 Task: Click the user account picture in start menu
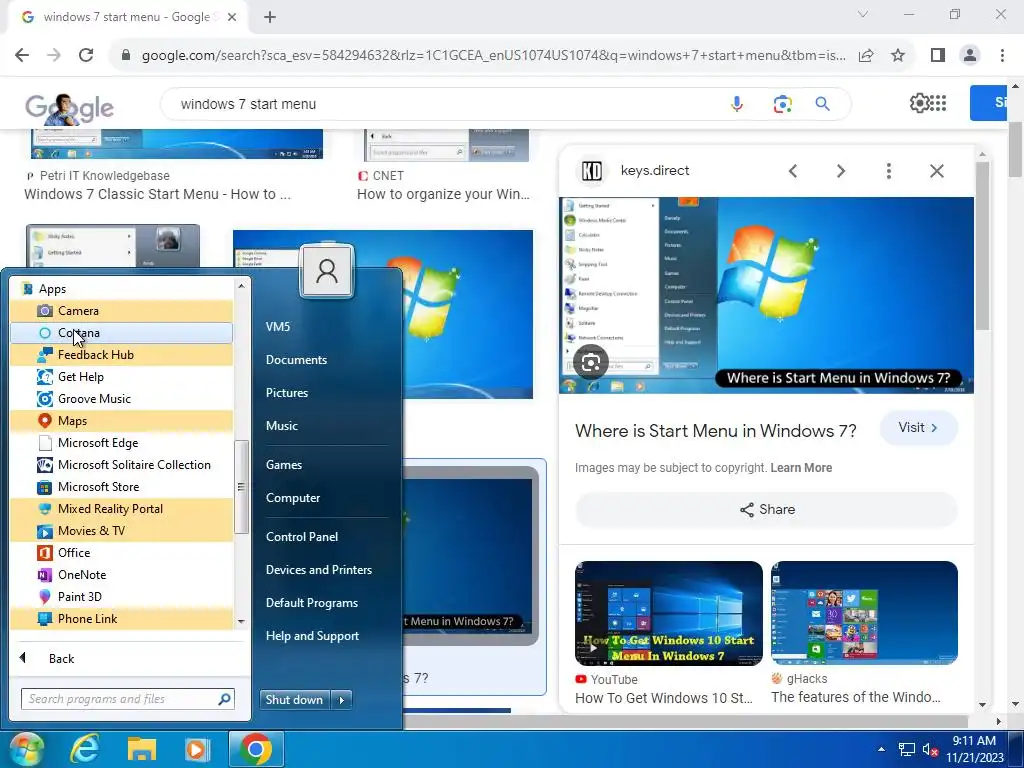[x=327, y=270]
